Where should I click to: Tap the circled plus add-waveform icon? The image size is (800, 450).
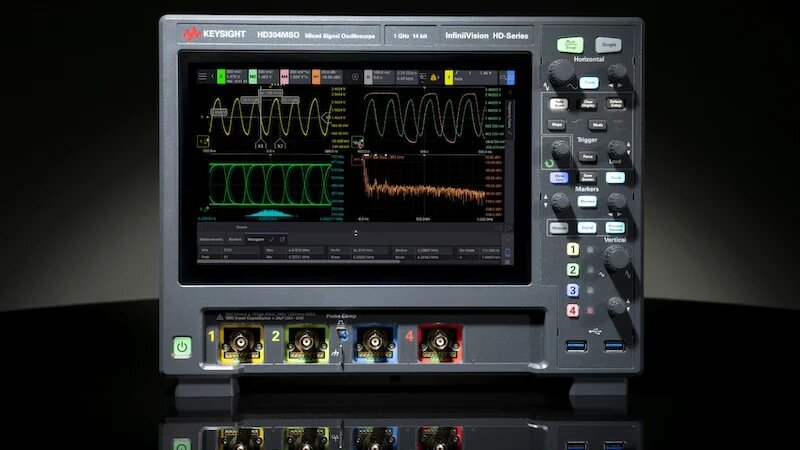[x=355, y=77]
